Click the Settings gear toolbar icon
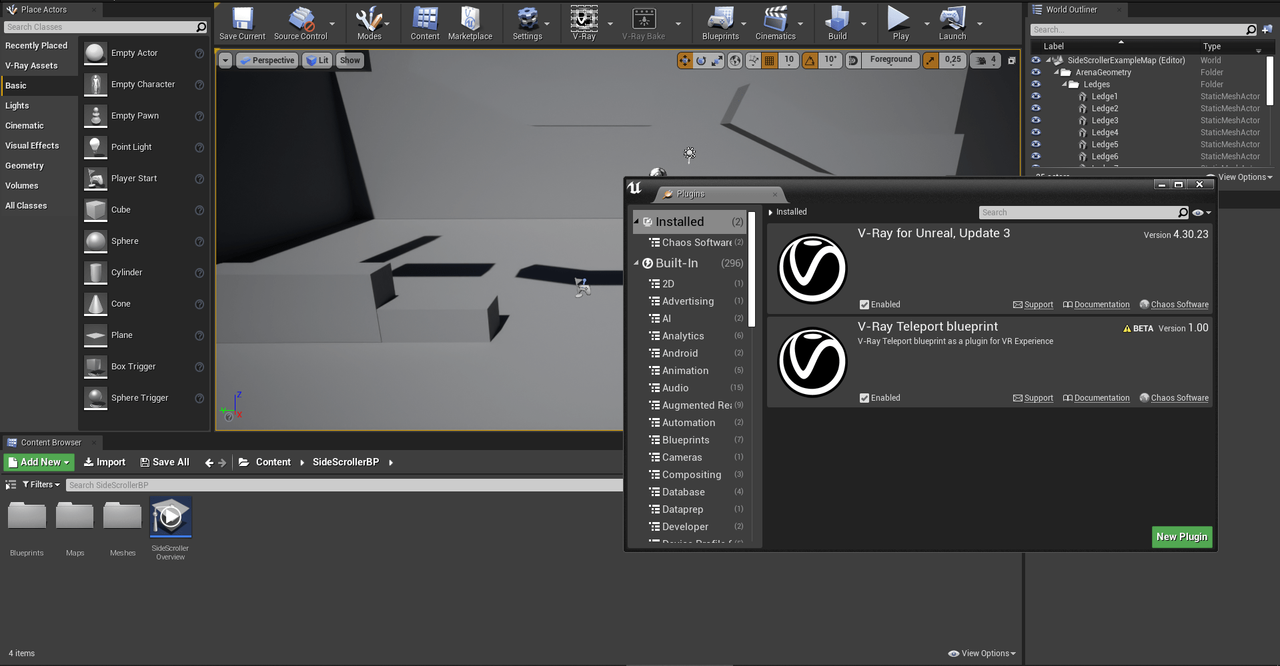 [x=527, y=20]
